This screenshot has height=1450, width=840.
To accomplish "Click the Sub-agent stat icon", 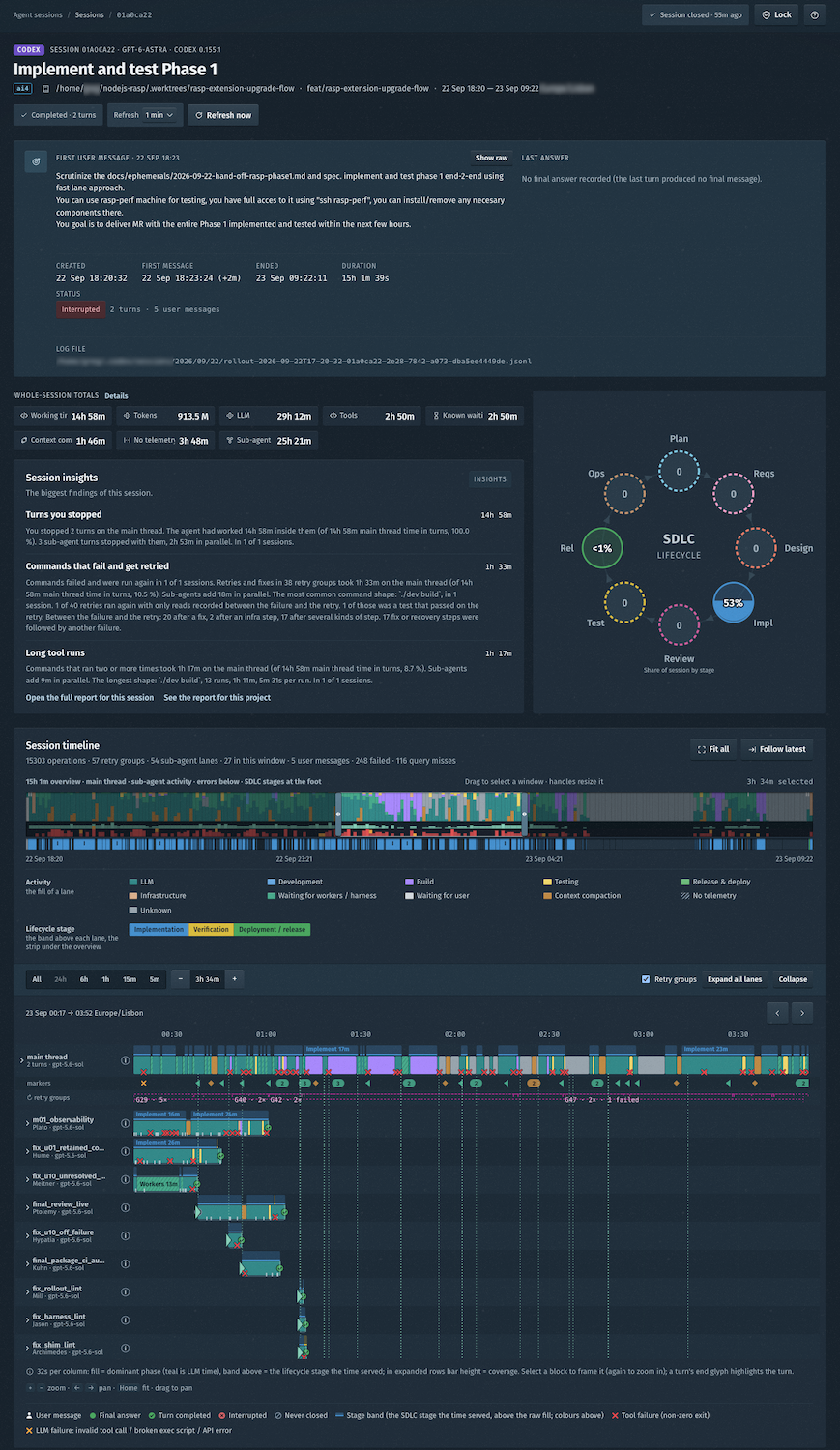I will click(230, 440).
